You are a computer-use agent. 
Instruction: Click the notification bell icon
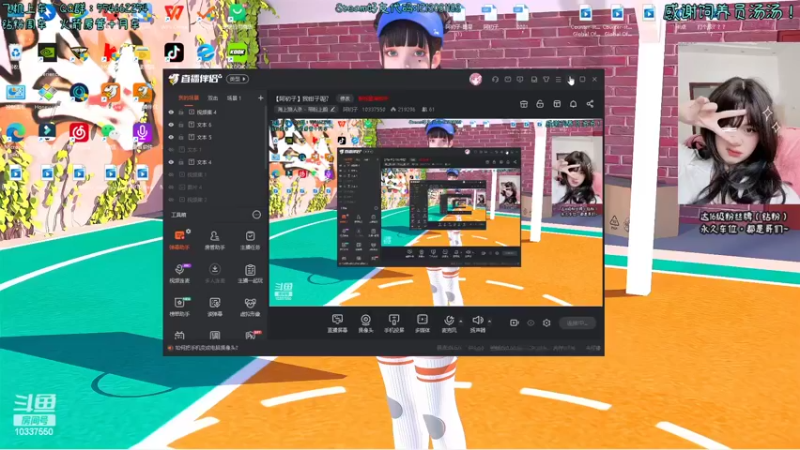tap(573, 104)
